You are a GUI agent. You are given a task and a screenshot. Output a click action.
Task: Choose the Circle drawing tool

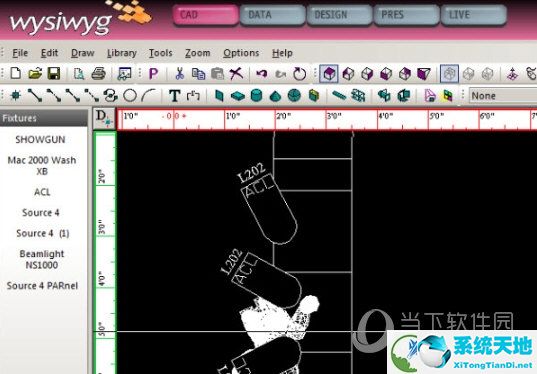(x=130, y=96)
